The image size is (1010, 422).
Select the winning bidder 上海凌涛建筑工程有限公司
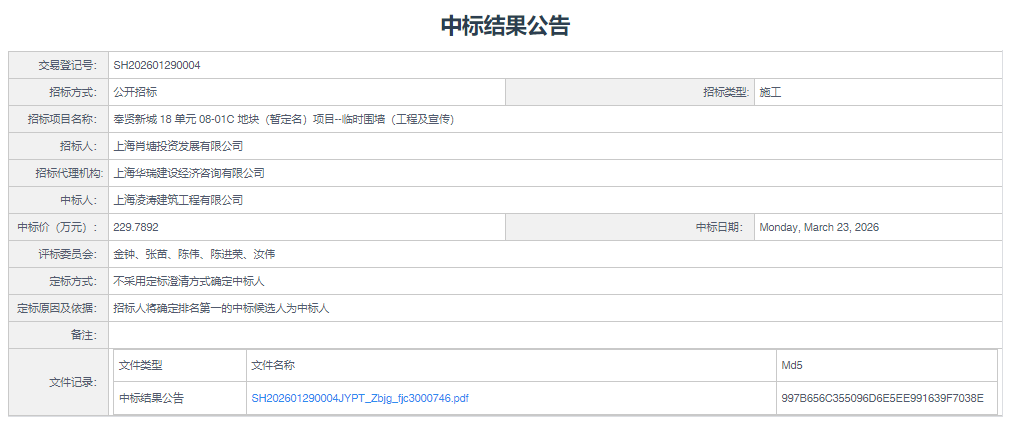[x=178, y=200]
